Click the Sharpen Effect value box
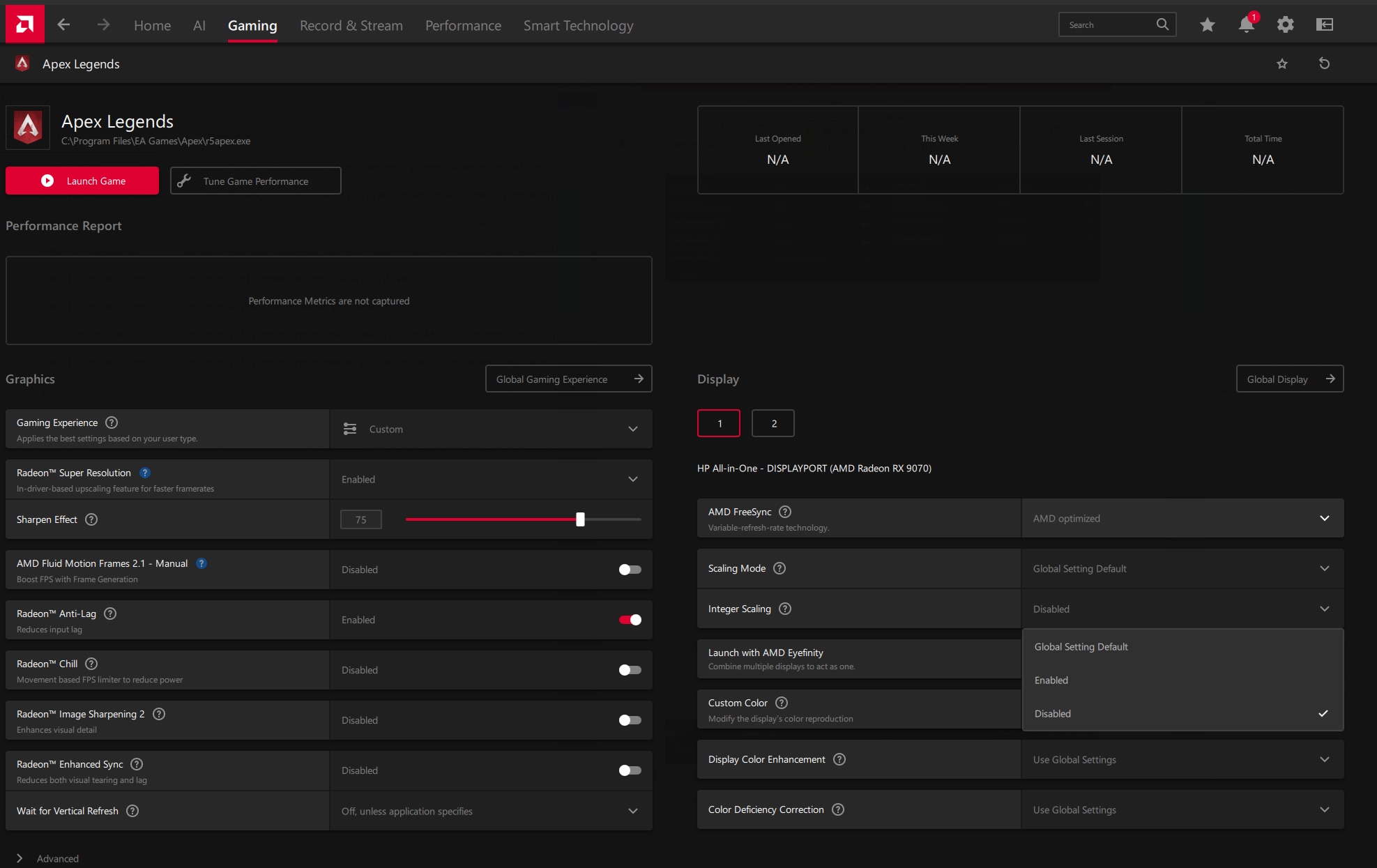1377x868 pixels. [x=360, y=519]
